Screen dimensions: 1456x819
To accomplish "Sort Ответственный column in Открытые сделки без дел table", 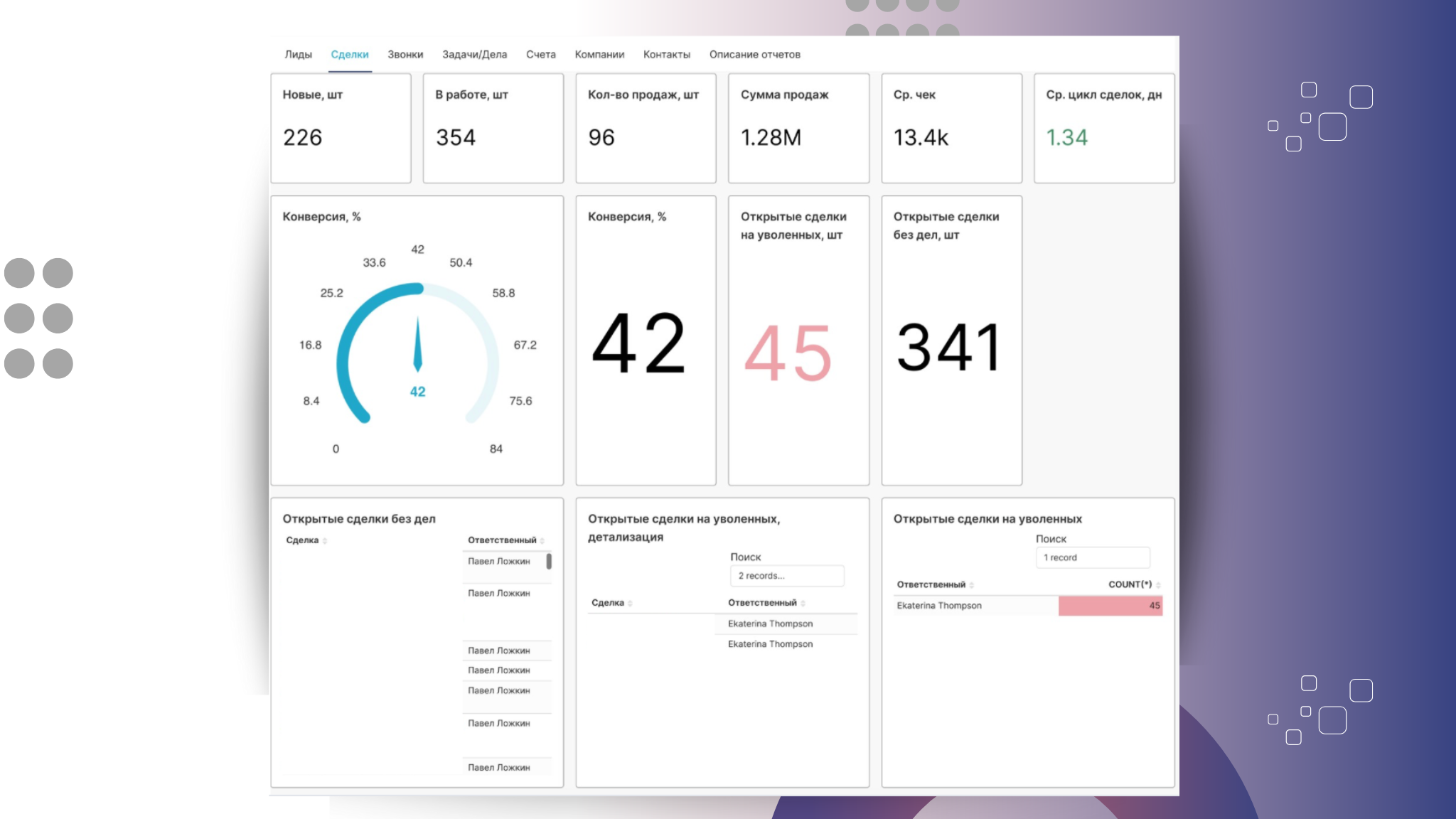I will [505, 540].
